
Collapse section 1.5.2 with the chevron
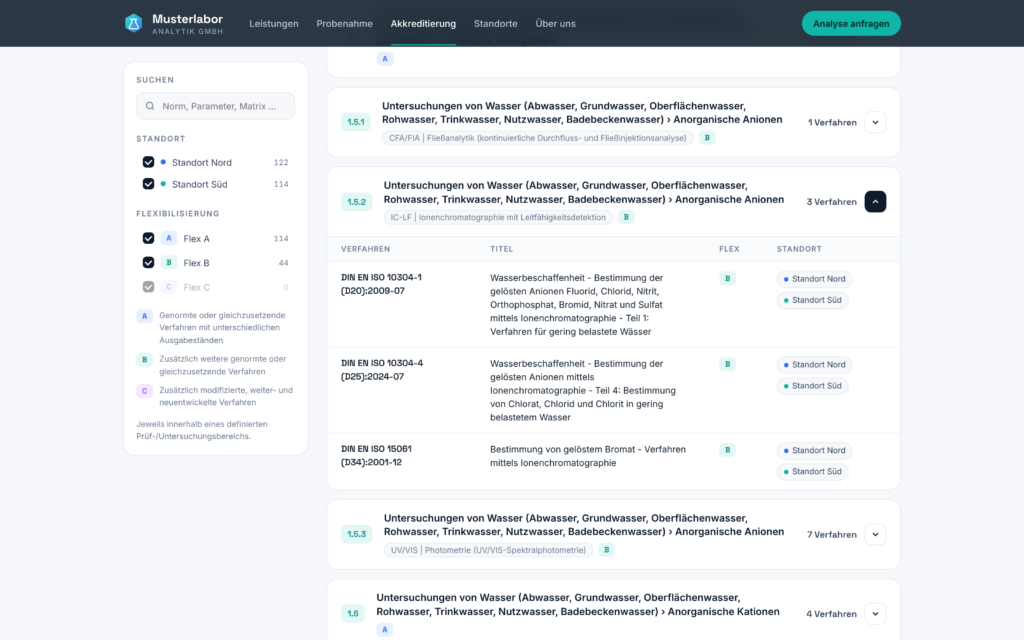tap(875, 202)
